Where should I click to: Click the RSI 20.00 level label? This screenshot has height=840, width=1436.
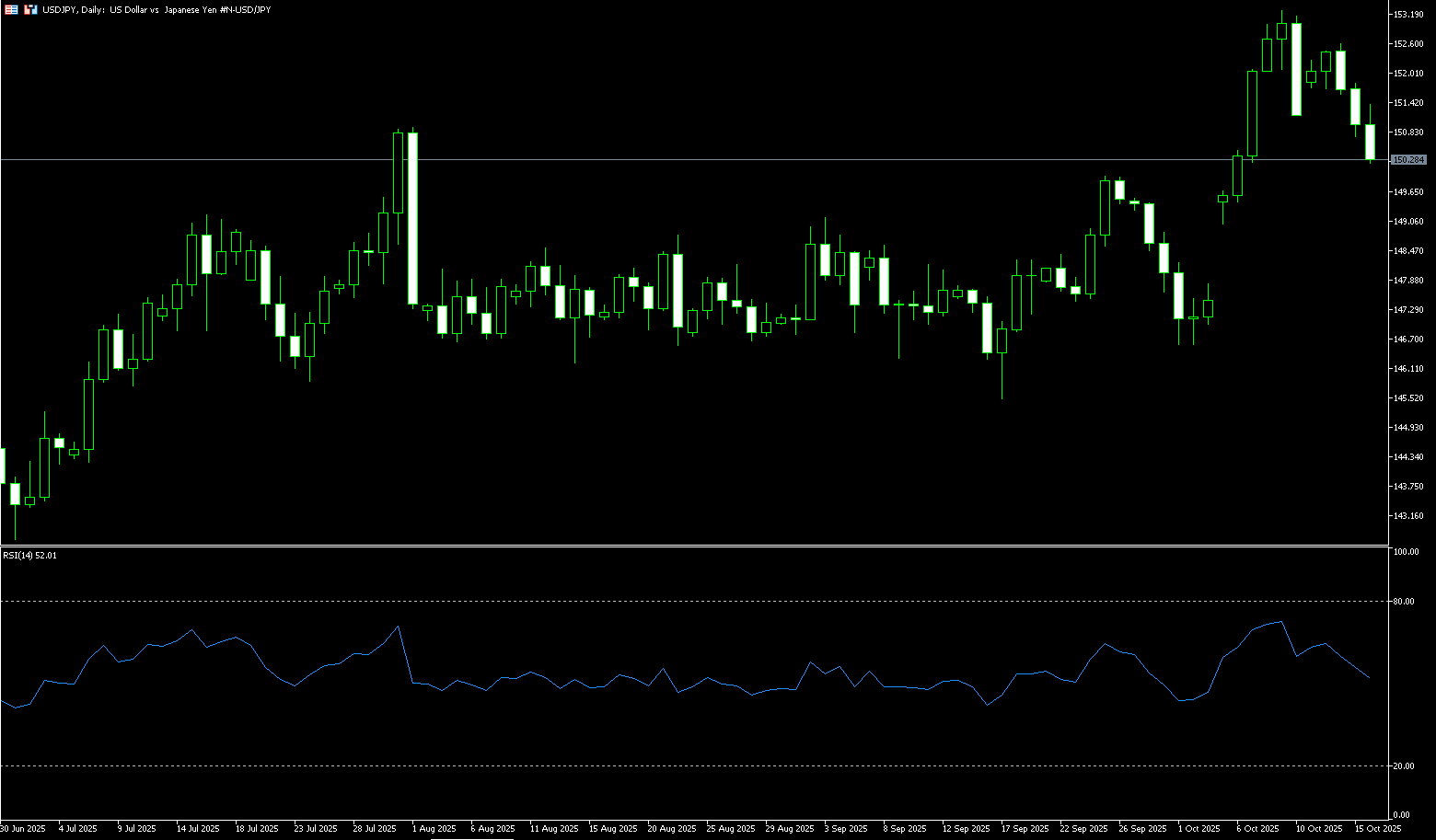click(1404, 766)
